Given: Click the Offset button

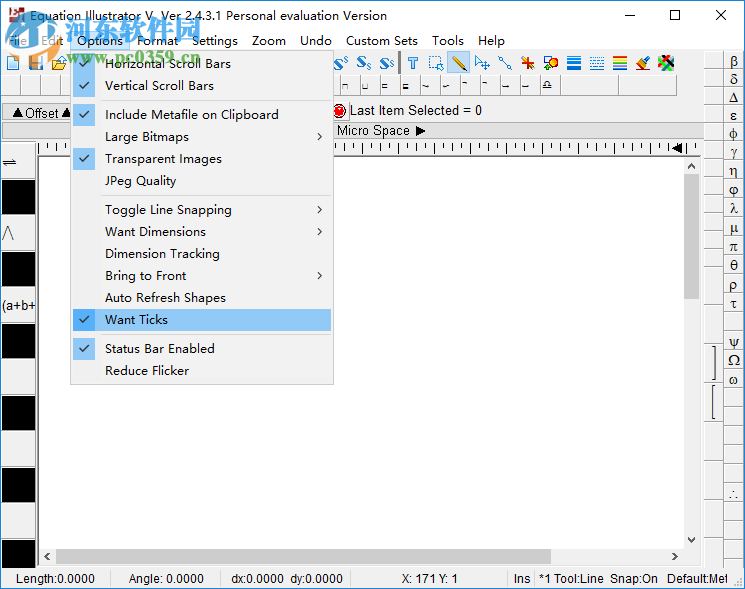Looking at the screenshot, I should click(x=37, y=113).
